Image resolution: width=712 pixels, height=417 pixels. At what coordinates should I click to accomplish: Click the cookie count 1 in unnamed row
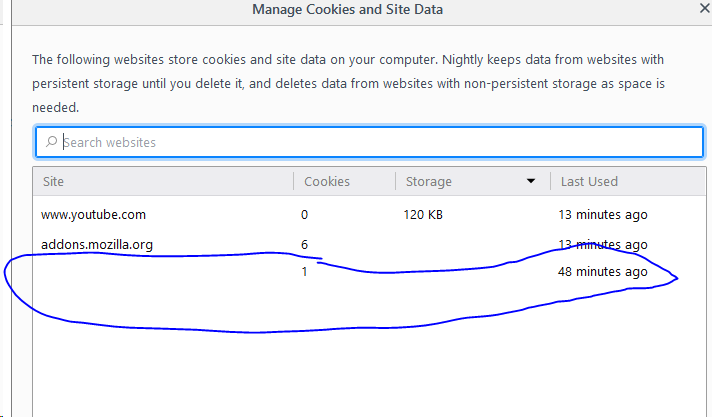point(304,272)
